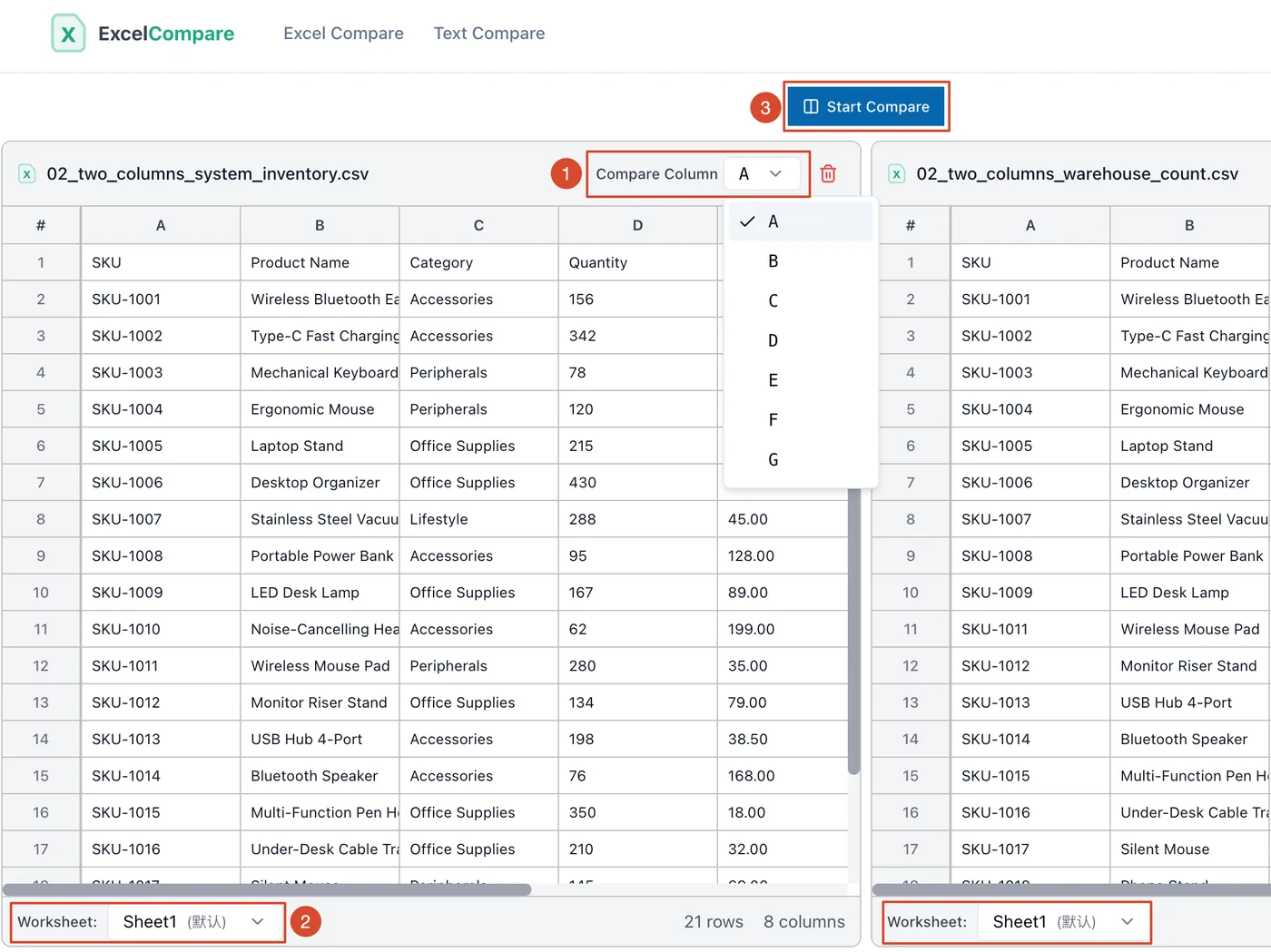The image size is (1271, 952).
Task: Click row number 9 in left table
Action: [41, 556]
